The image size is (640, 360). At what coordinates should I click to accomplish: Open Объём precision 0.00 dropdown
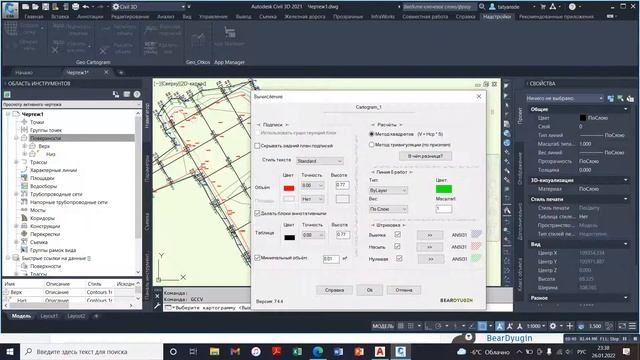pyautogui.click(x=313, y=185)
